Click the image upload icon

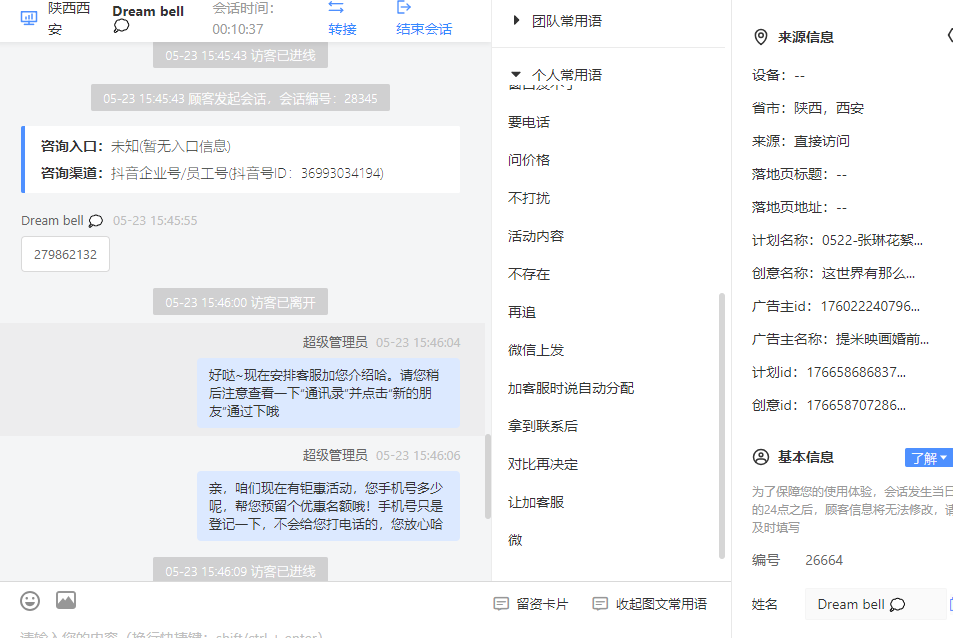(66, 600)
